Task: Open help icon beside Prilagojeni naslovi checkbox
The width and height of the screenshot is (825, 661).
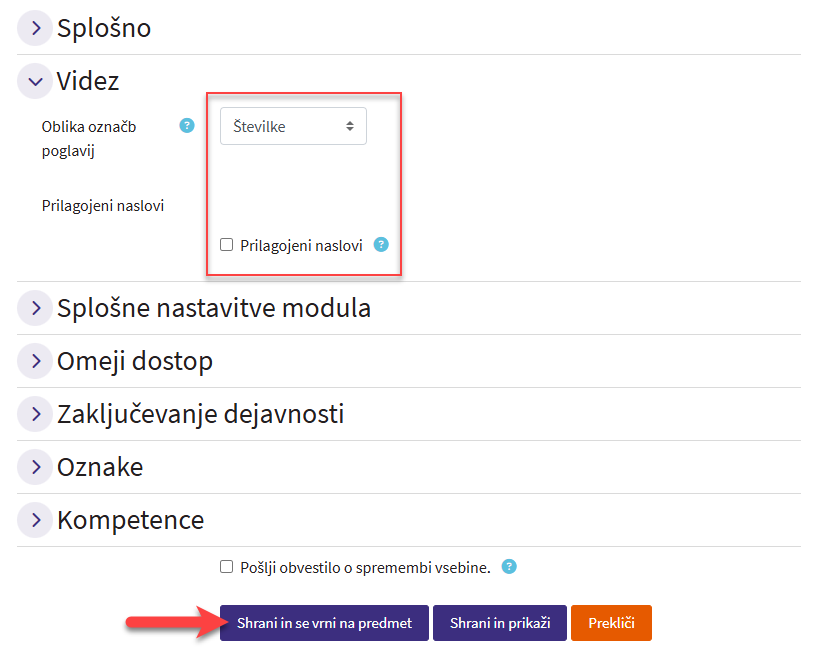Action: point(381,244)
